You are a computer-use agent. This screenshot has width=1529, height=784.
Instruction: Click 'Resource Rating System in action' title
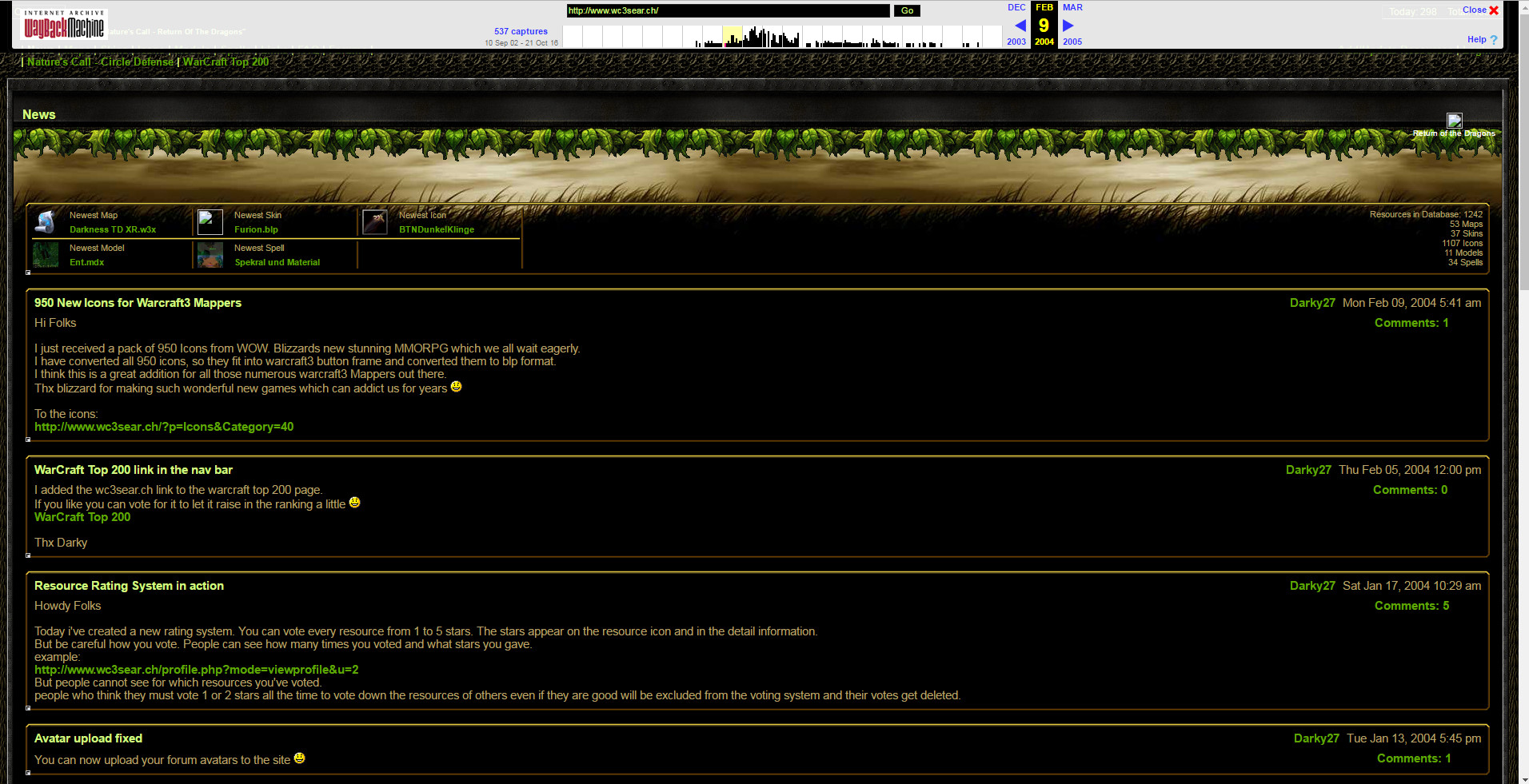[129, 586]
